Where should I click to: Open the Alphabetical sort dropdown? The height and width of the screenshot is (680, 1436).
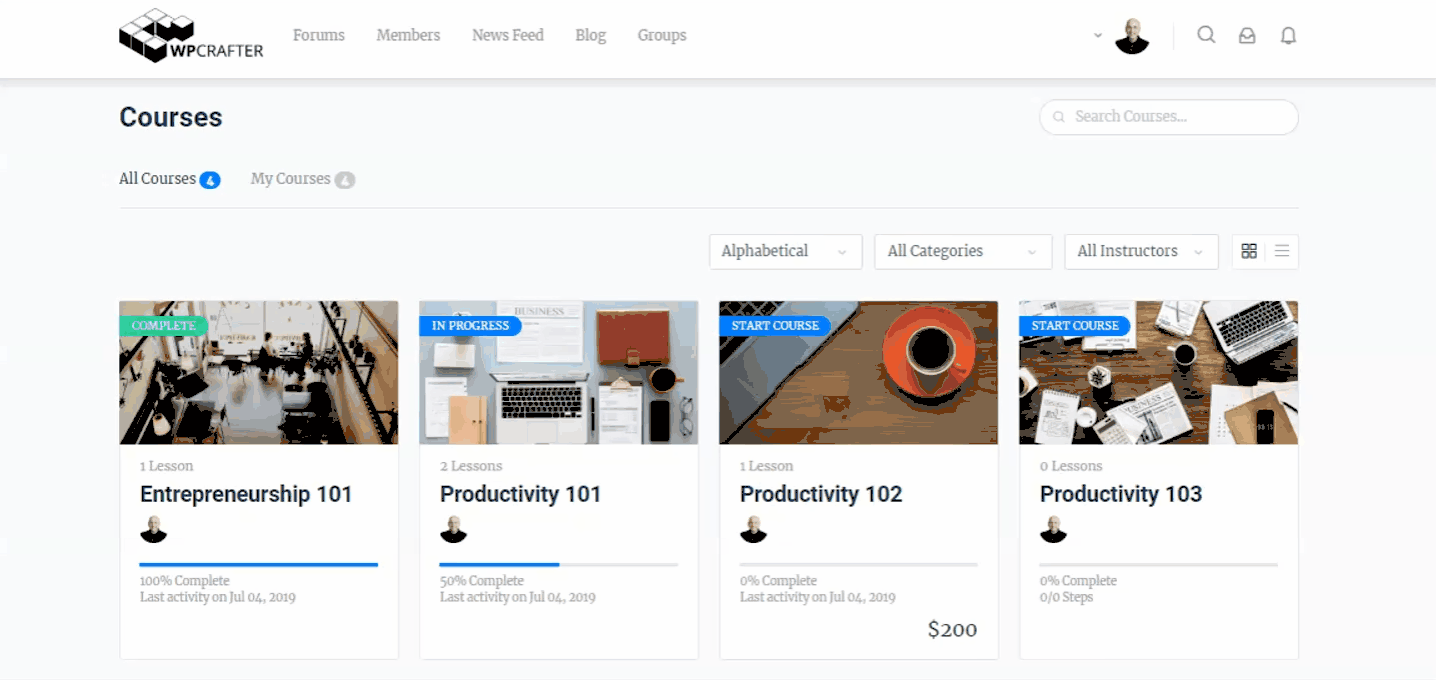pos(786,251)
